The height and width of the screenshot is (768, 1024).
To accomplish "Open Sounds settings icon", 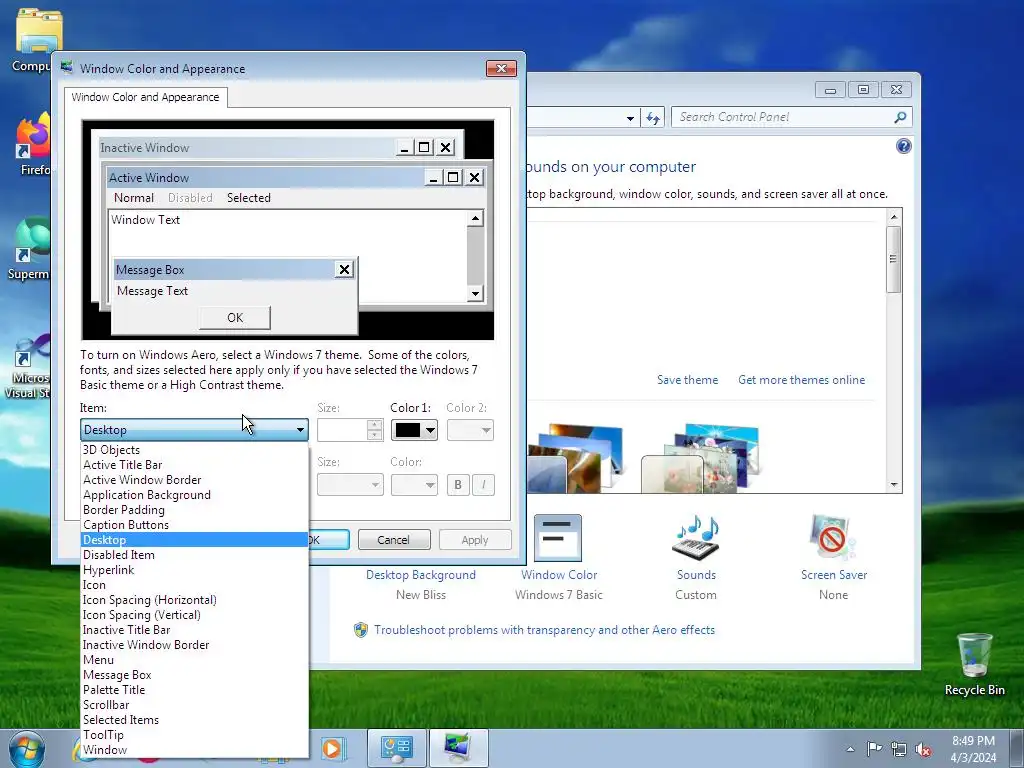I will [x=696, y=538].
